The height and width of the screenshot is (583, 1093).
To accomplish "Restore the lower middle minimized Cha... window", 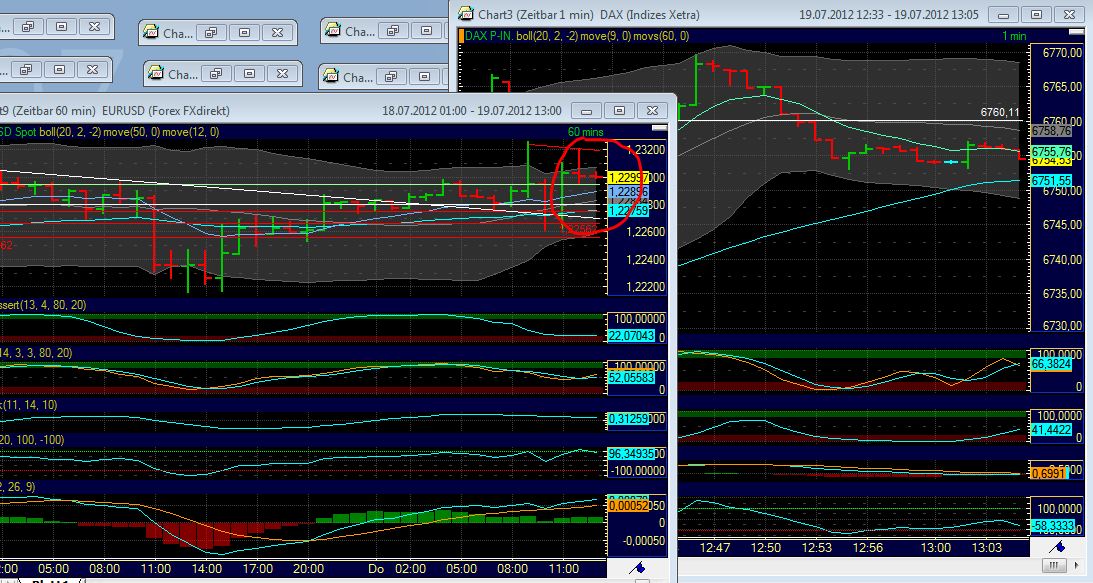I will pos(216,73).
